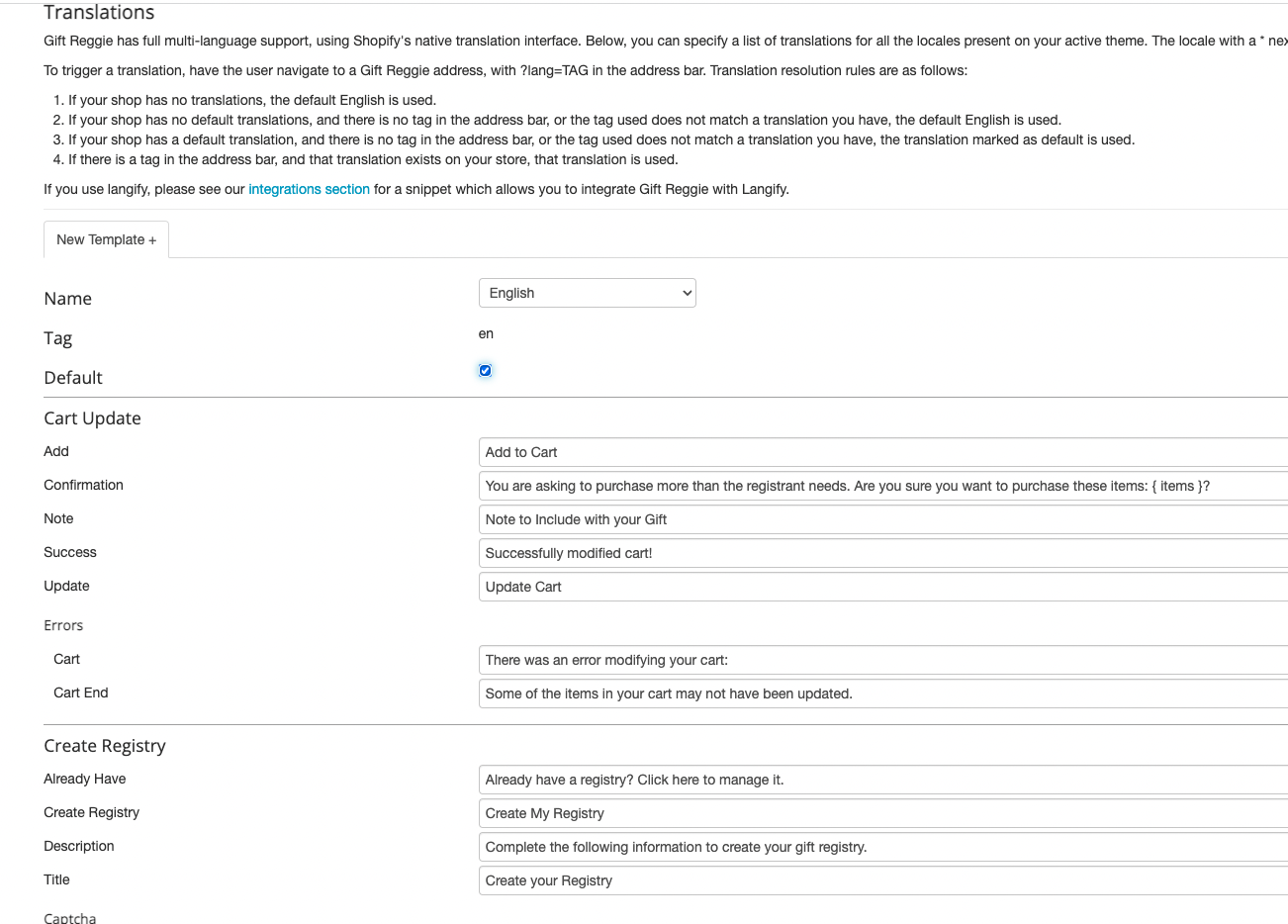Edit the Create your Registry title field
The height and width of the screenshot is (924, 1288).
pyautogui.click(x=883, y=880)
